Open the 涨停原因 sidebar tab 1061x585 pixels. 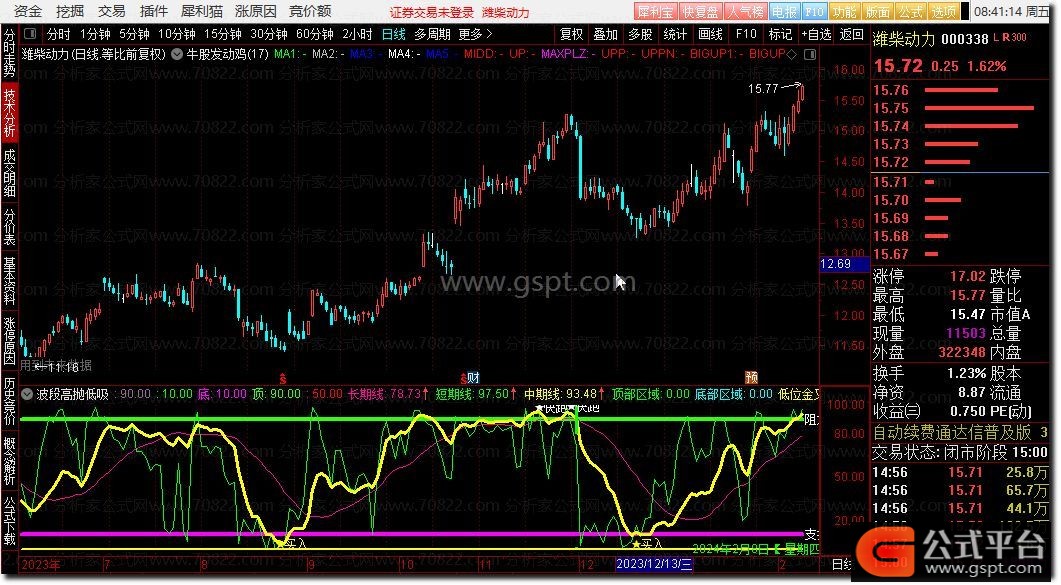tap(9, 341)
